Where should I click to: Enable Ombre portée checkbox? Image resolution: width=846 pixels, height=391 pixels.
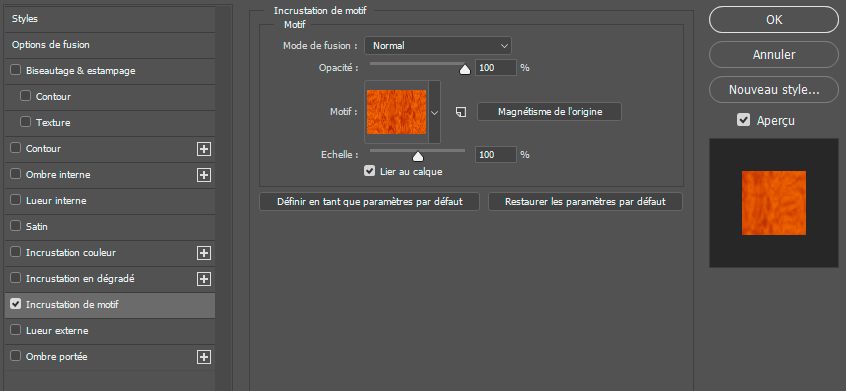[15, 356]
